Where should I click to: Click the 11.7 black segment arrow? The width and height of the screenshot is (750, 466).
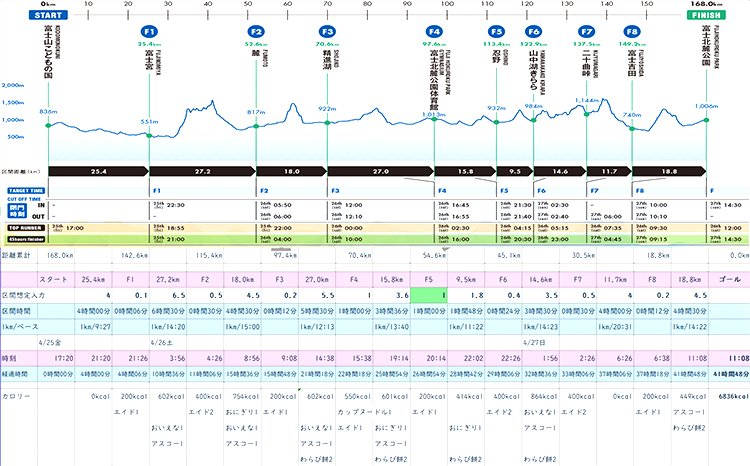(x=609, y=171)
